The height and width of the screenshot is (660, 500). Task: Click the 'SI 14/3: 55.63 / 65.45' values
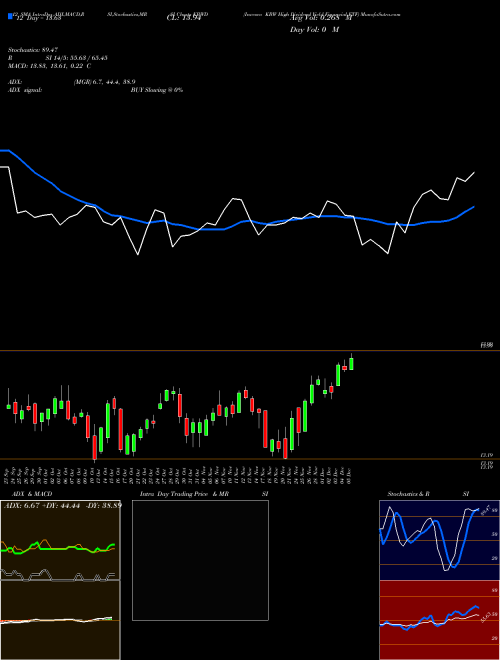coord(77,58)
